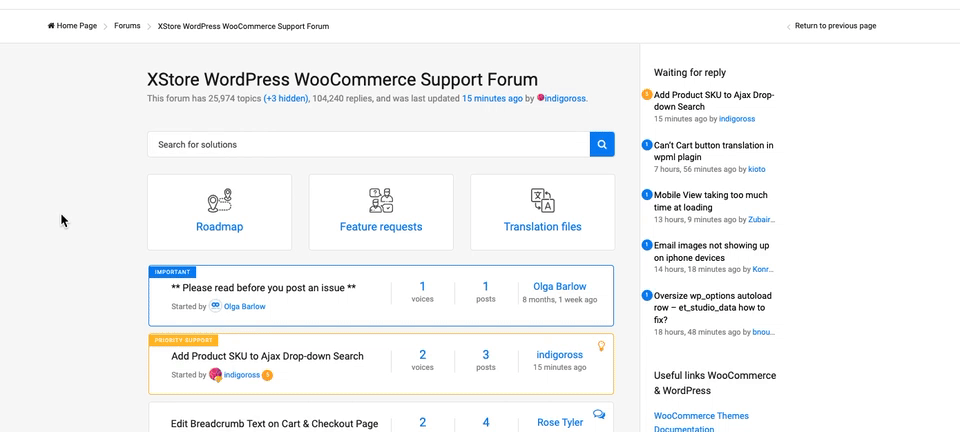This screenshot has width=960, height=432.
Task: Open WooCommerce Themes Documentation link
Action: (701, 422)
